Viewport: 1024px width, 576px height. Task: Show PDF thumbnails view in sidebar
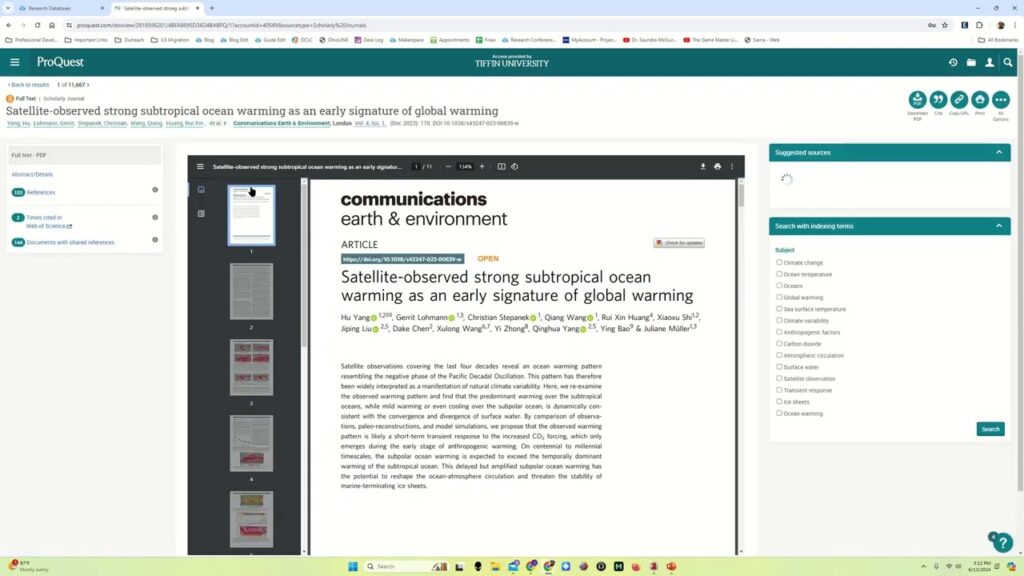201,190
